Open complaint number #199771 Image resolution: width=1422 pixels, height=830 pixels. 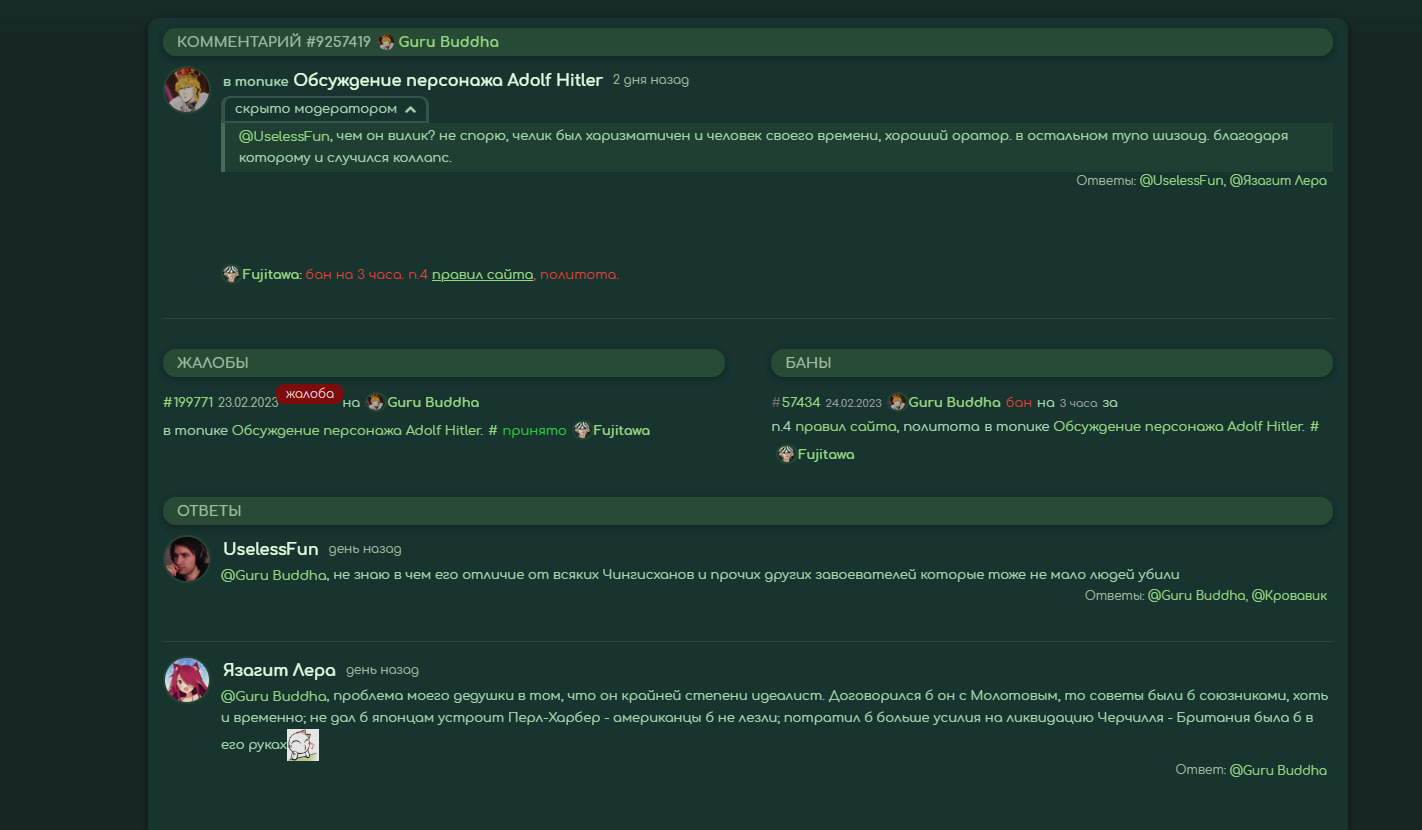[188, 402]
